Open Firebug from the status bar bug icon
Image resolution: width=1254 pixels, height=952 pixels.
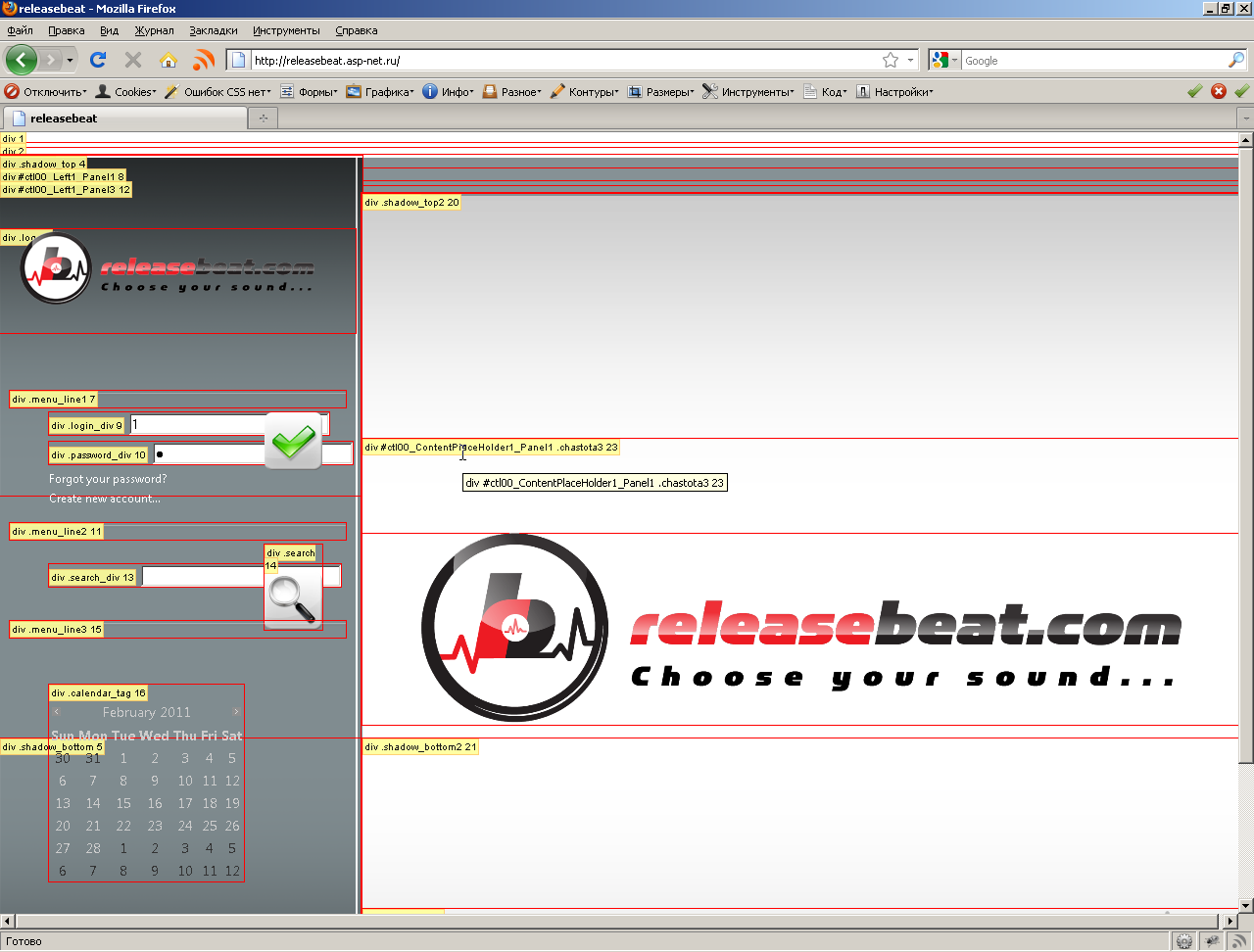pyautogui.click(x=1212, y=941)
